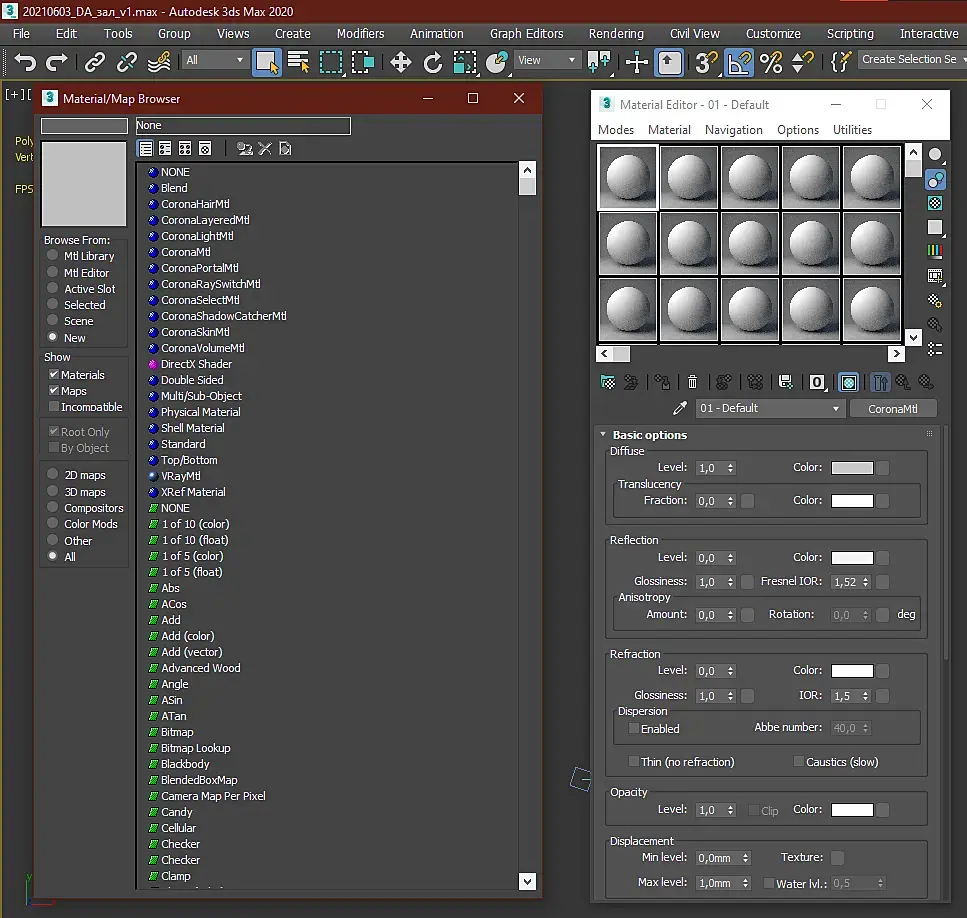The image size is (967, 918).
Task: Click the Undo arrow in main toolbar
Action: (25, 63)
